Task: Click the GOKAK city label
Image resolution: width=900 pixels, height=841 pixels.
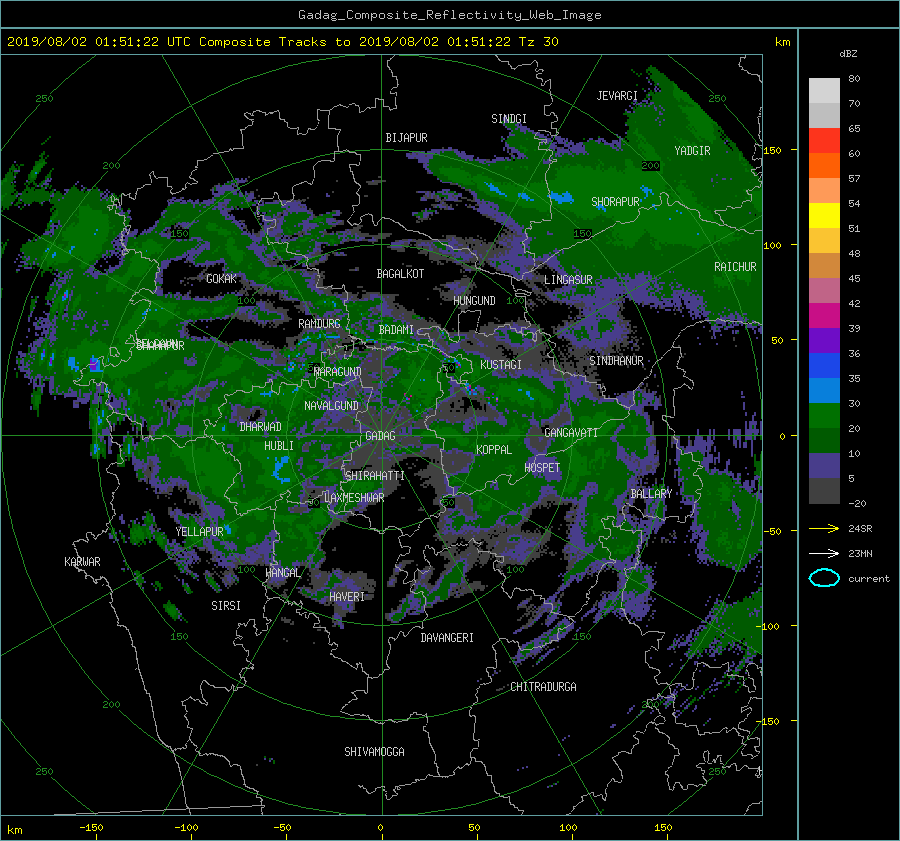Action: (x=221, y=279)
